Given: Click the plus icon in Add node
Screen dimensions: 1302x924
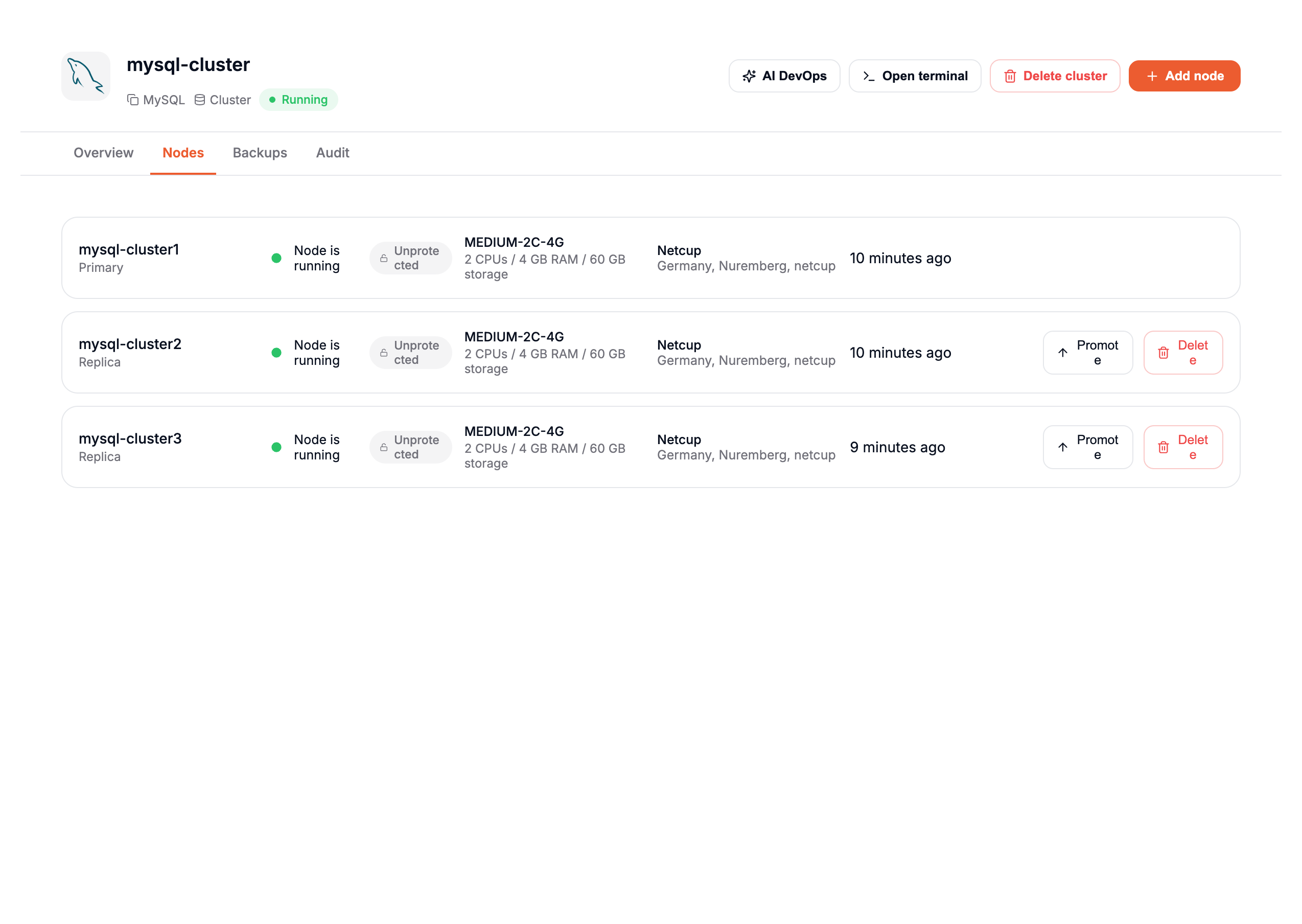Looking at the screenshot, I should coord(1151,76).
